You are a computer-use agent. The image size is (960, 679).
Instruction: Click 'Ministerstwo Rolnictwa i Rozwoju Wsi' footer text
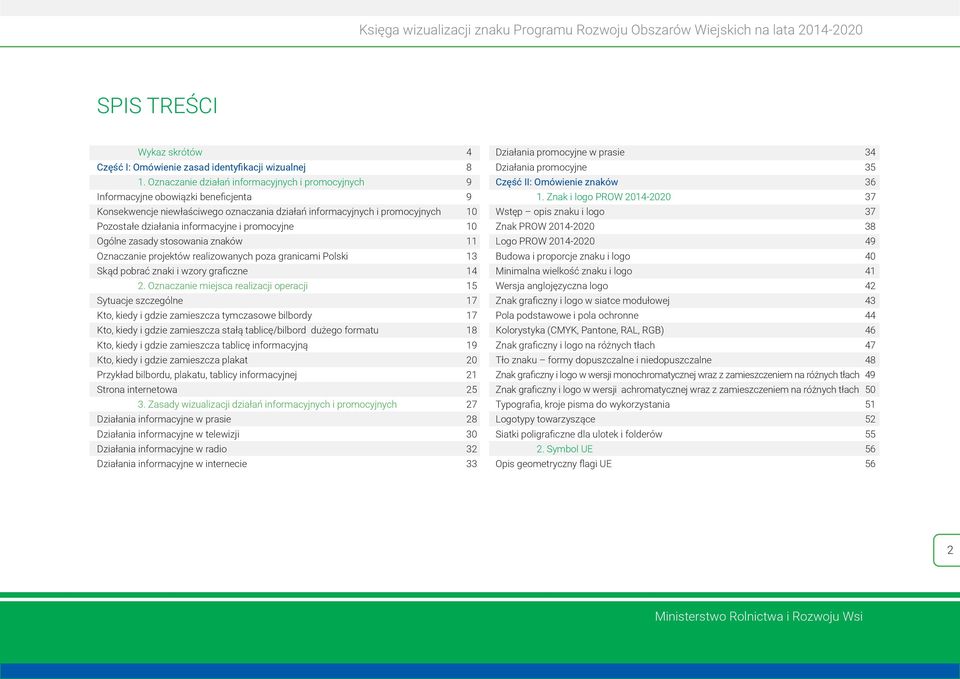759,616
